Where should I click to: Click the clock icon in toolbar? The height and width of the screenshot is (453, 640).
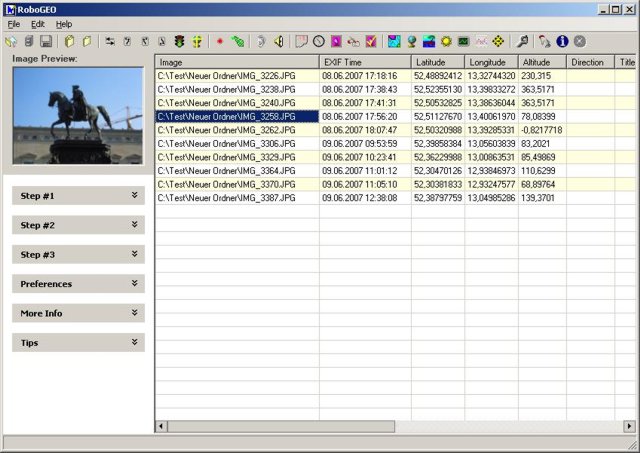coord(319,41)
